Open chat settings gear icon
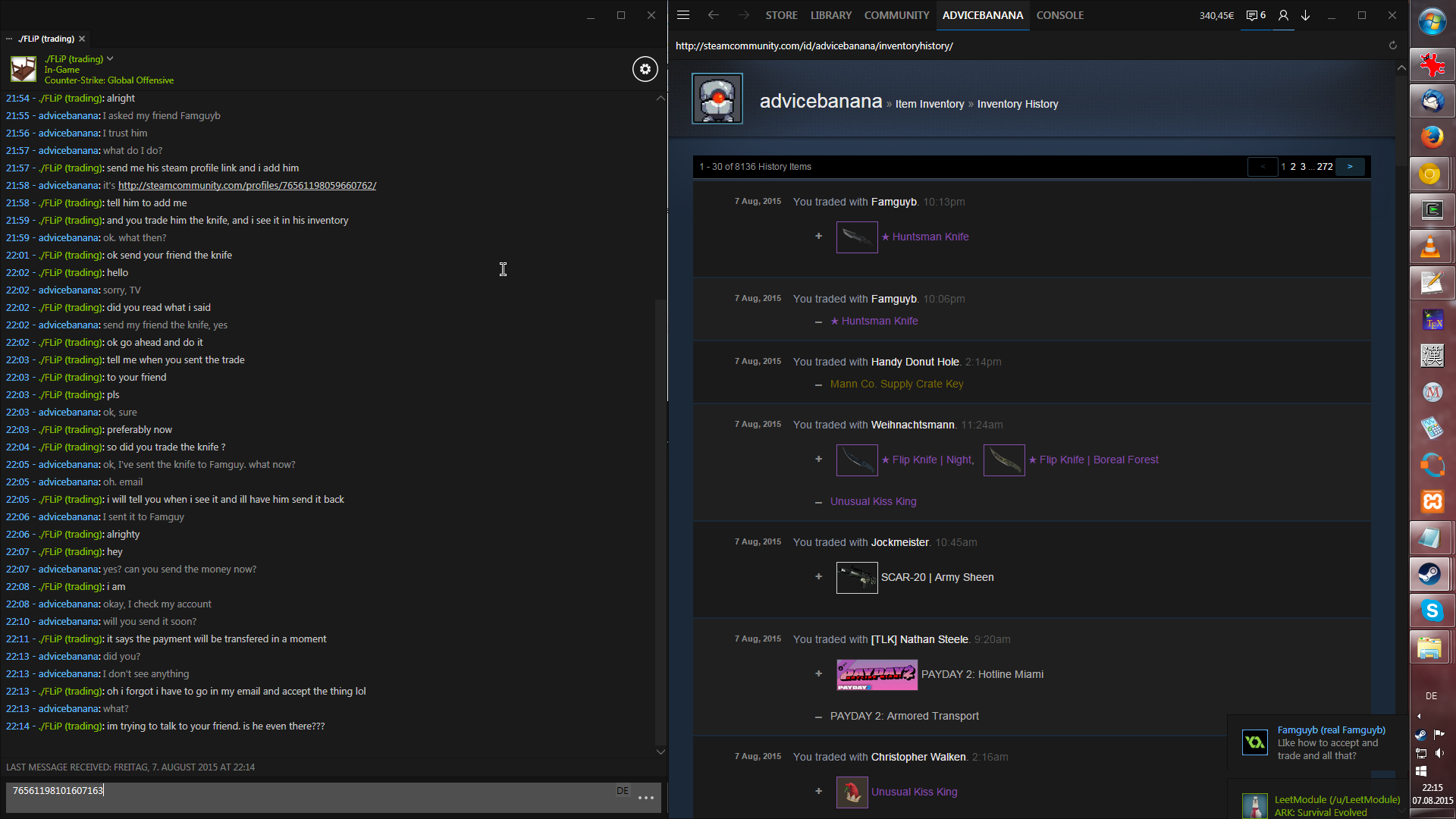 point(645,69)
